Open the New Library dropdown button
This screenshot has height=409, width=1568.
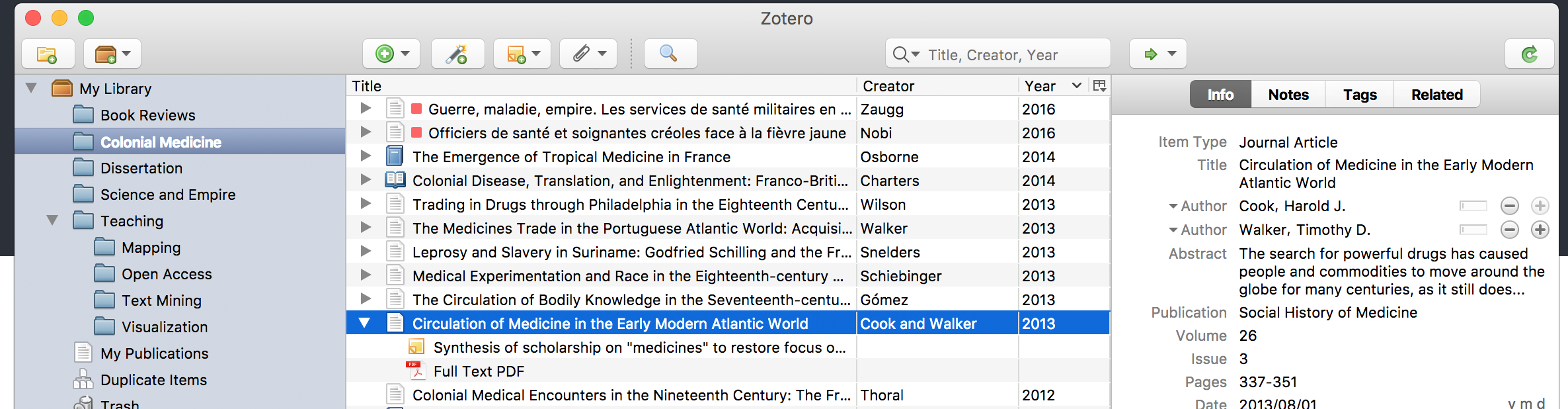pos(112,54)
